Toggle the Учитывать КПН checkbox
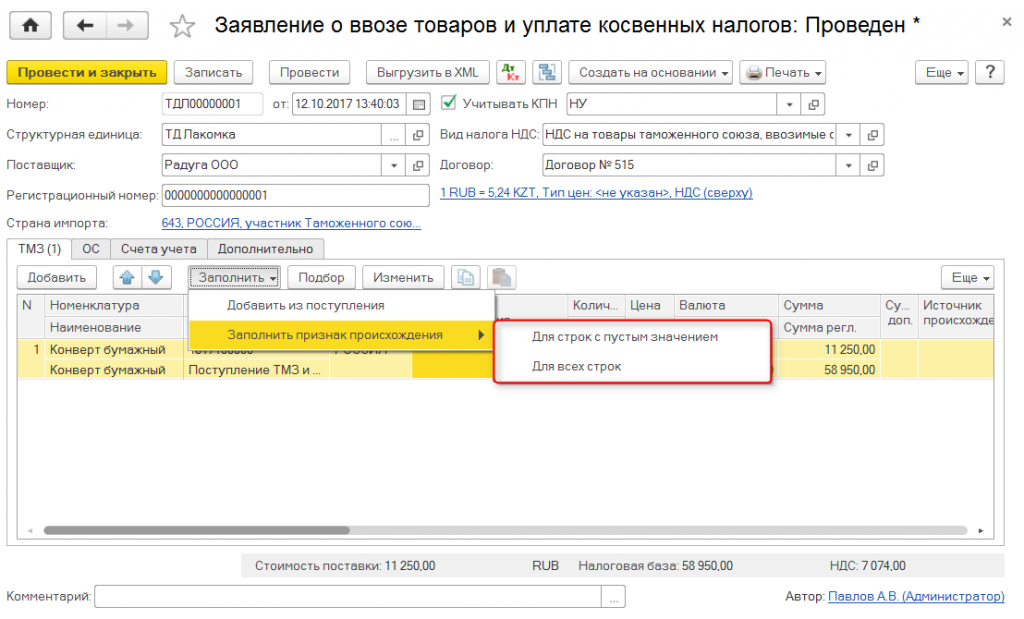Viewport: 1024px width, 619px height. tap(448, 103)
